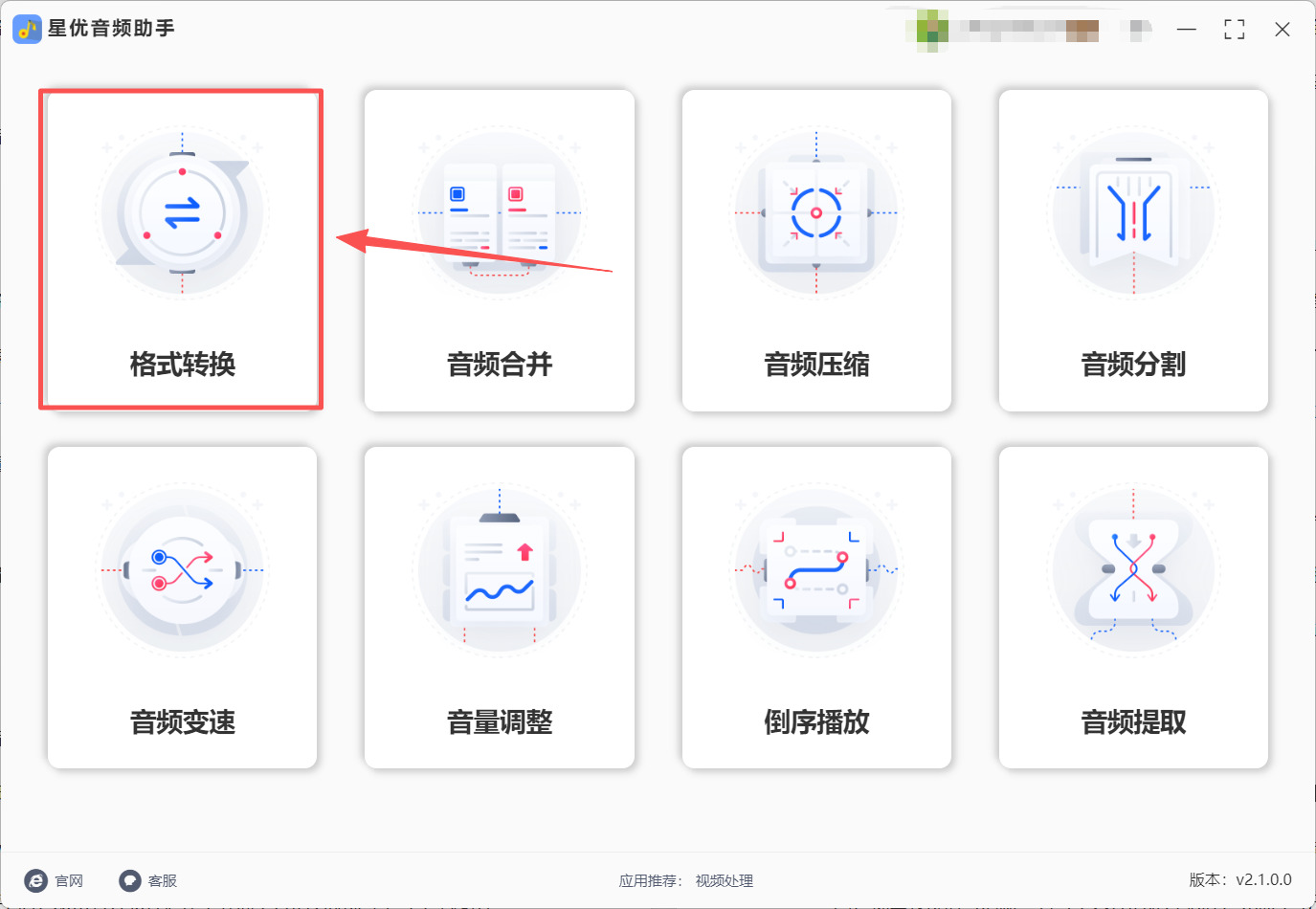Toggle fullscreen window mode
Screen dimensions: 1316x909
[1235, 30]
